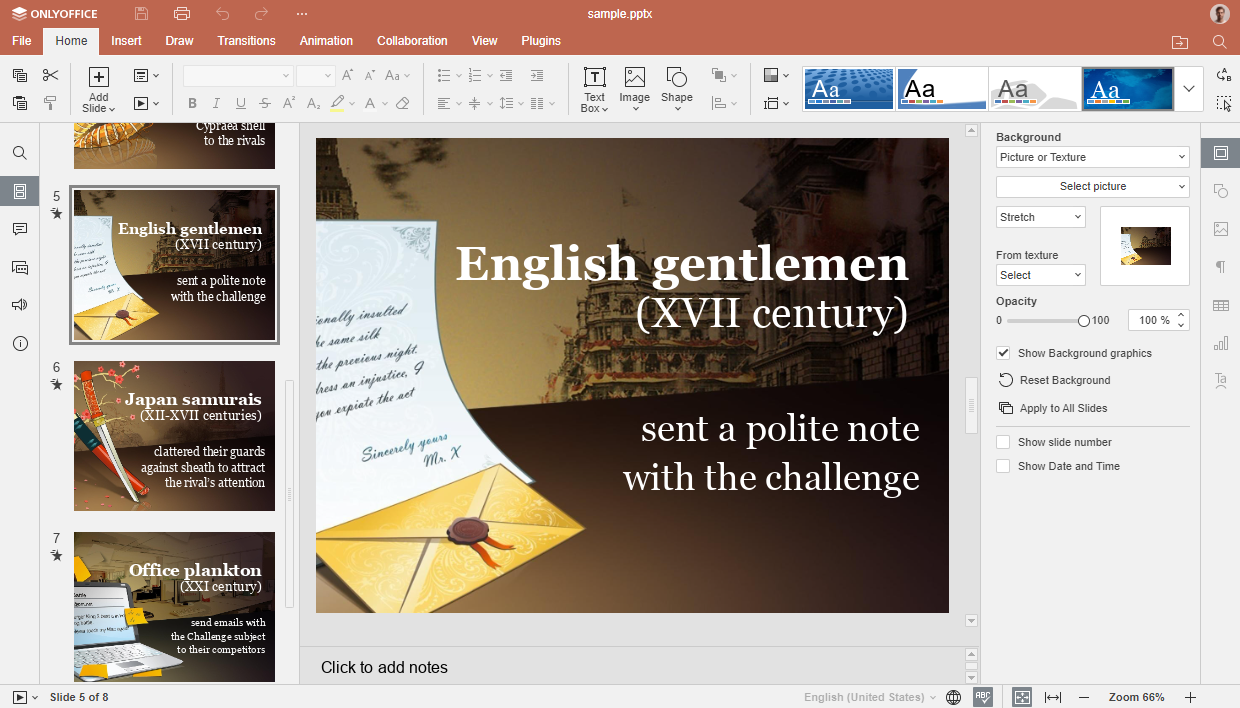The width and height of the screenshot is (1240, 708).
Task: Click the Clear style eraser icon
Action: pyautogui.click(x=402, y=103)
